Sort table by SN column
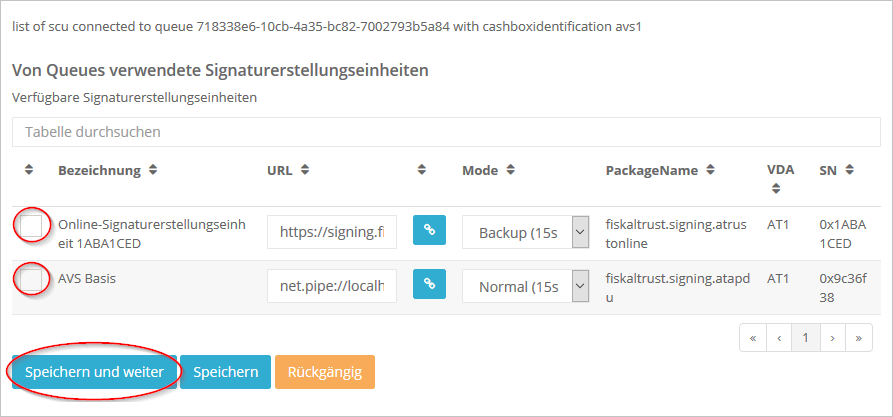 click(x=849, y=171)
